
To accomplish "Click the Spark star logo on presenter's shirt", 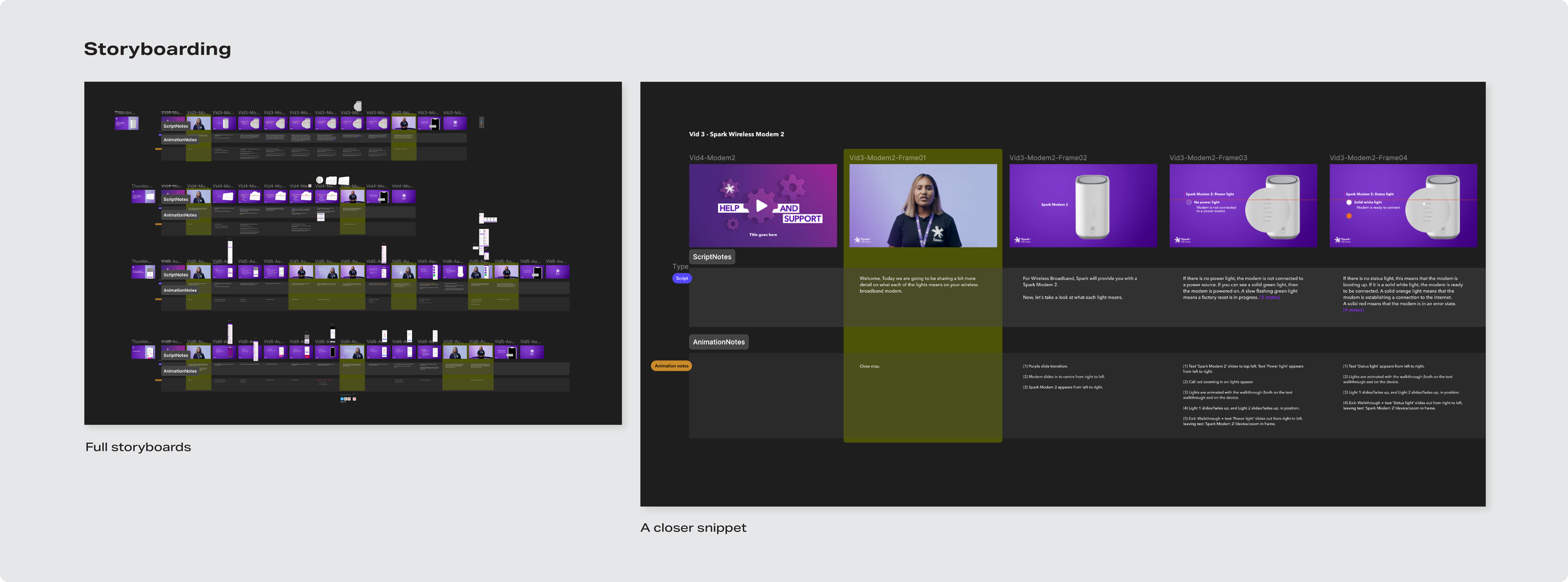I will pos(938,232).
